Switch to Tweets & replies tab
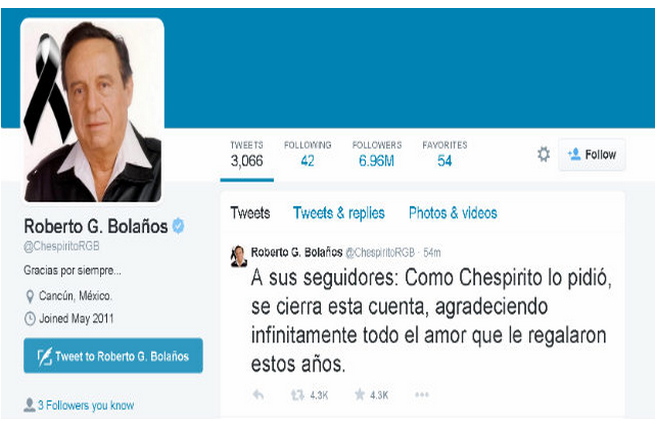The image size is (662, 426). click(x=339, y=213)
